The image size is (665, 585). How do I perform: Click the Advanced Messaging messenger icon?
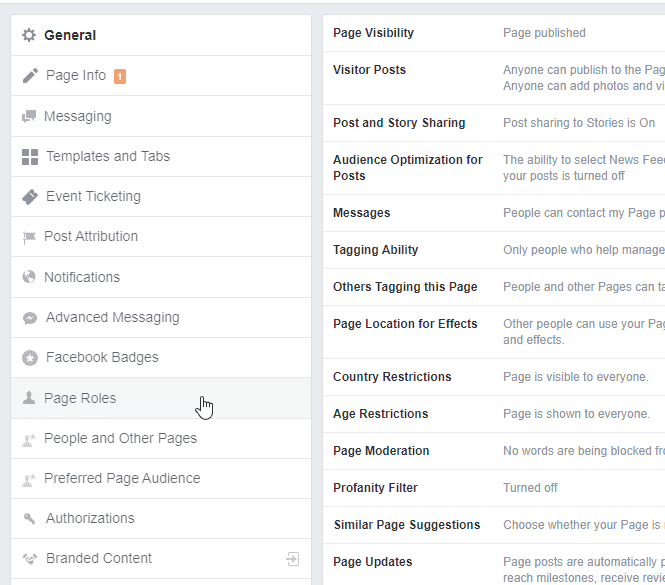tap(29, 318)
